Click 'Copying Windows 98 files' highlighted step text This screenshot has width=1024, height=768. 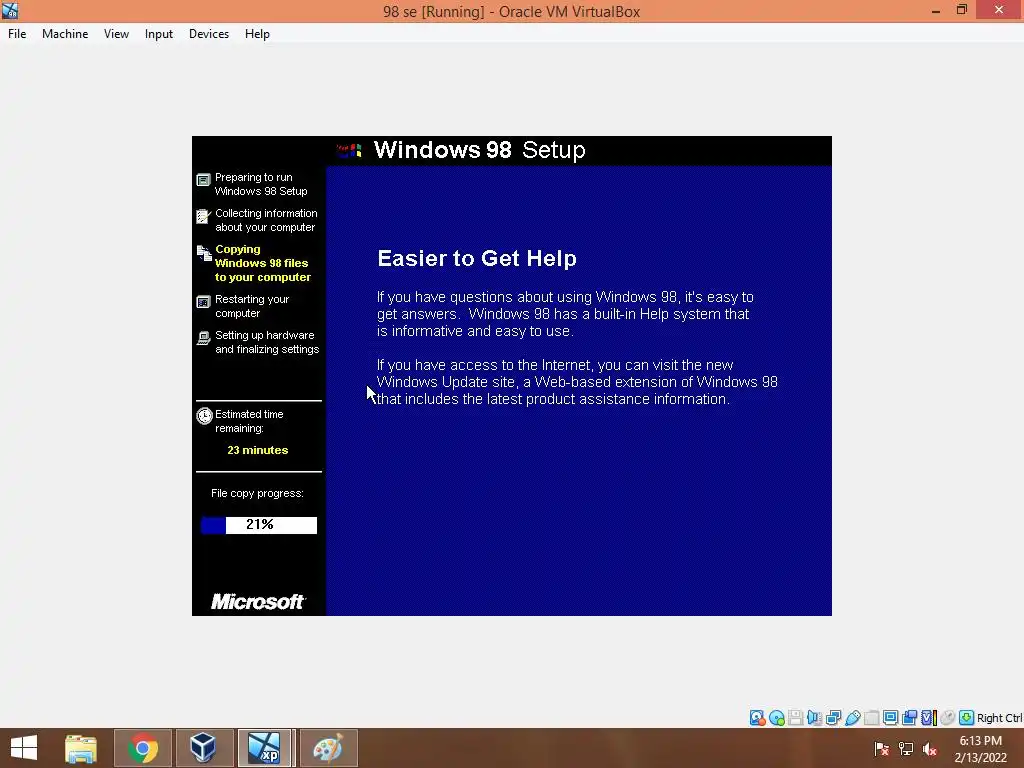click(x=263, y=263)
